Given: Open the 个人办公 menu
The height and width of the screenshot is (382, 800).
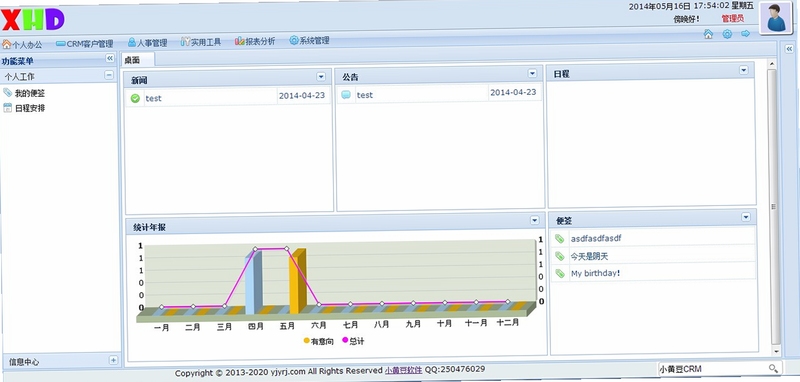Looking at the screenshot, I should click(x=22, y=44).
